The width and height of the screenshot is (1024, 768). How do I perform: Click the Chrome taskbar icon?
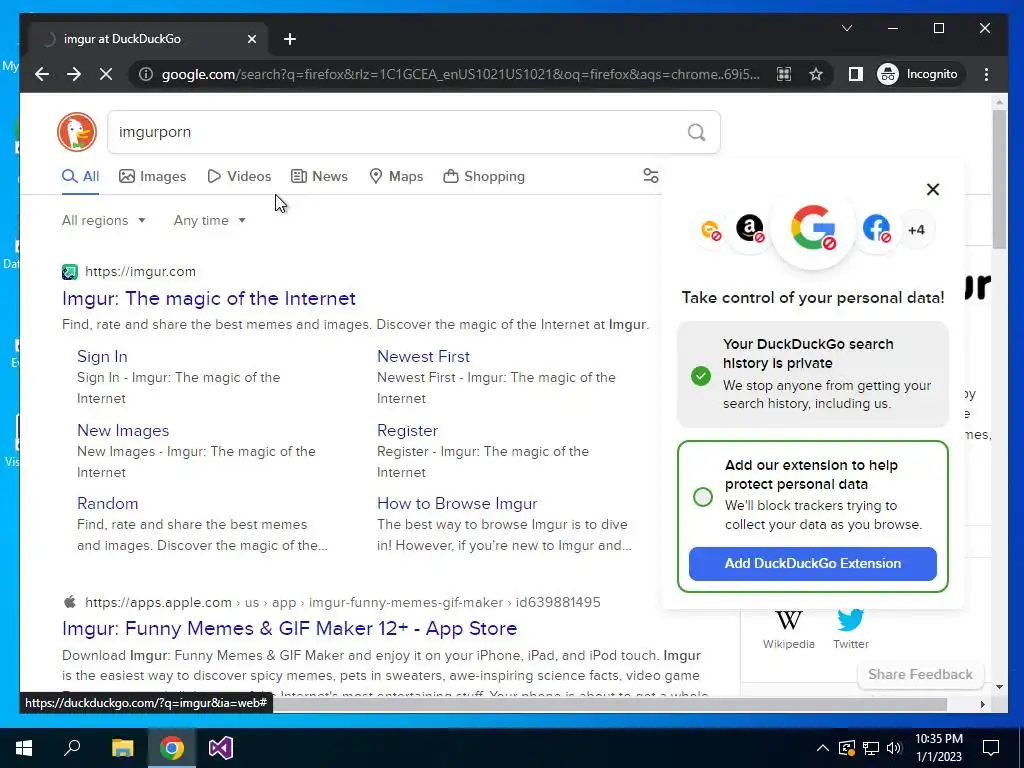point(172,748)
